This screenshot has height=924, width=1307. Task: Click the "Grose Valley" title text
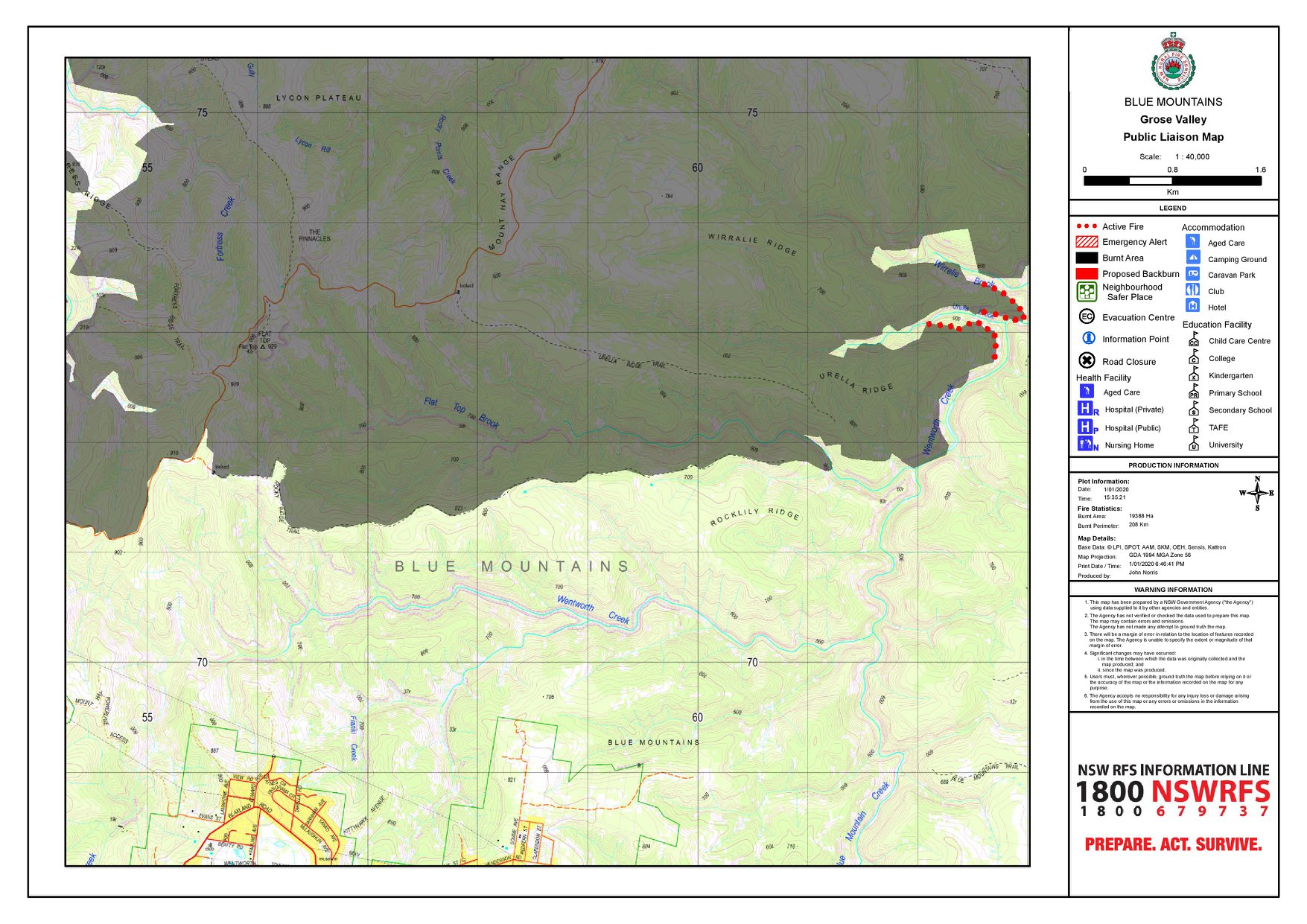[x=1173, y=119]
